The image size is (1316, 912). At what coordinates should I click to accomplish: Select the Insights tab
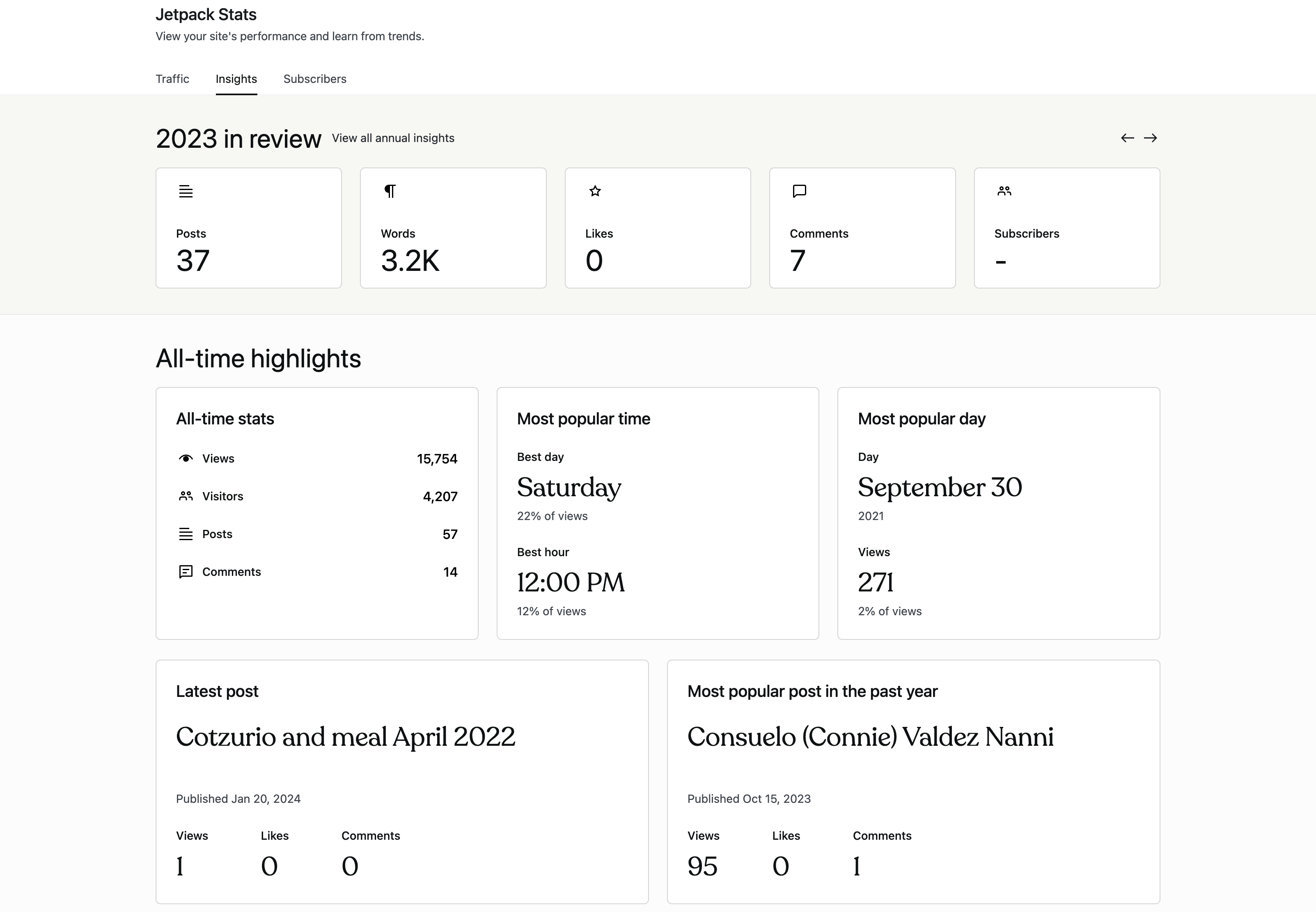236,79
